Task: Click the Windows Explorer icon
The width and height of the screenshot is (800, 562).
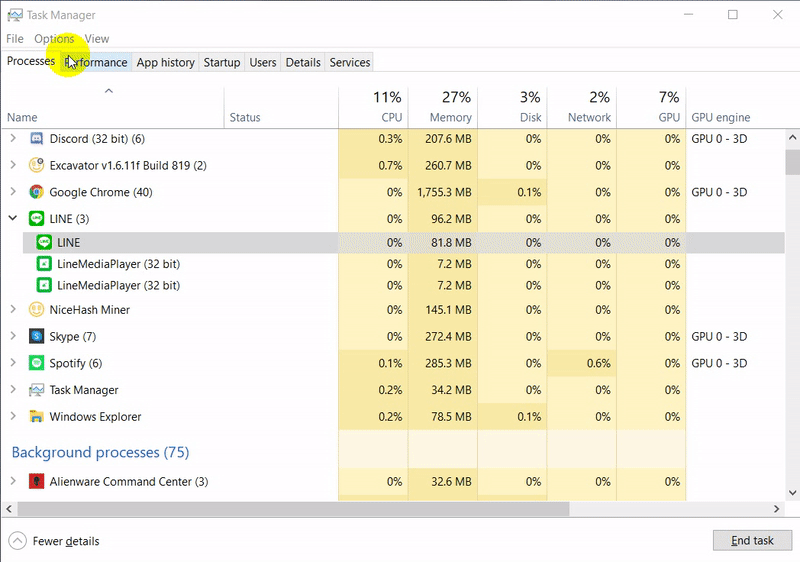Action: [37, 417]
